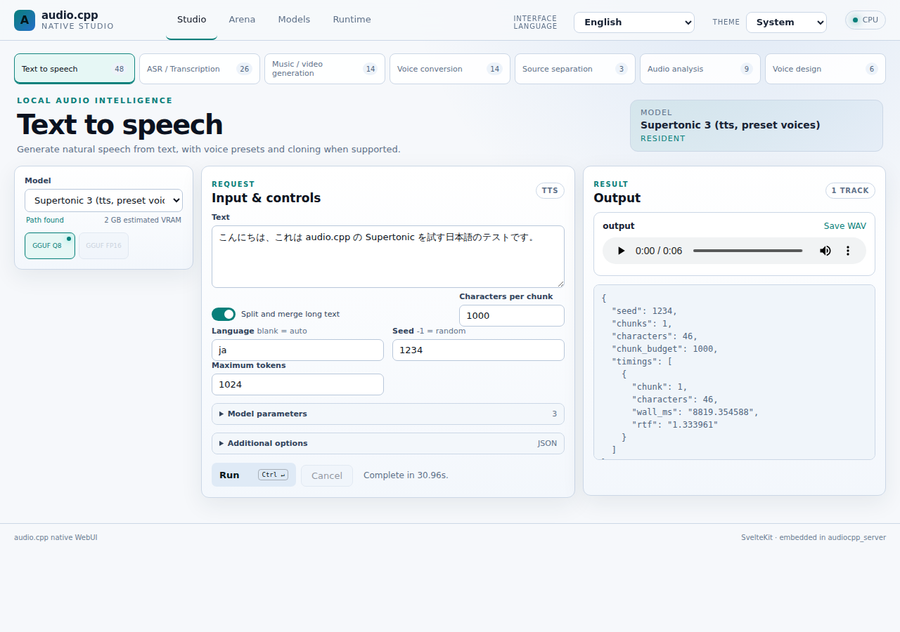Save the output as WAV
This screenshot has height=632, width=900.
tap(845, 226)
